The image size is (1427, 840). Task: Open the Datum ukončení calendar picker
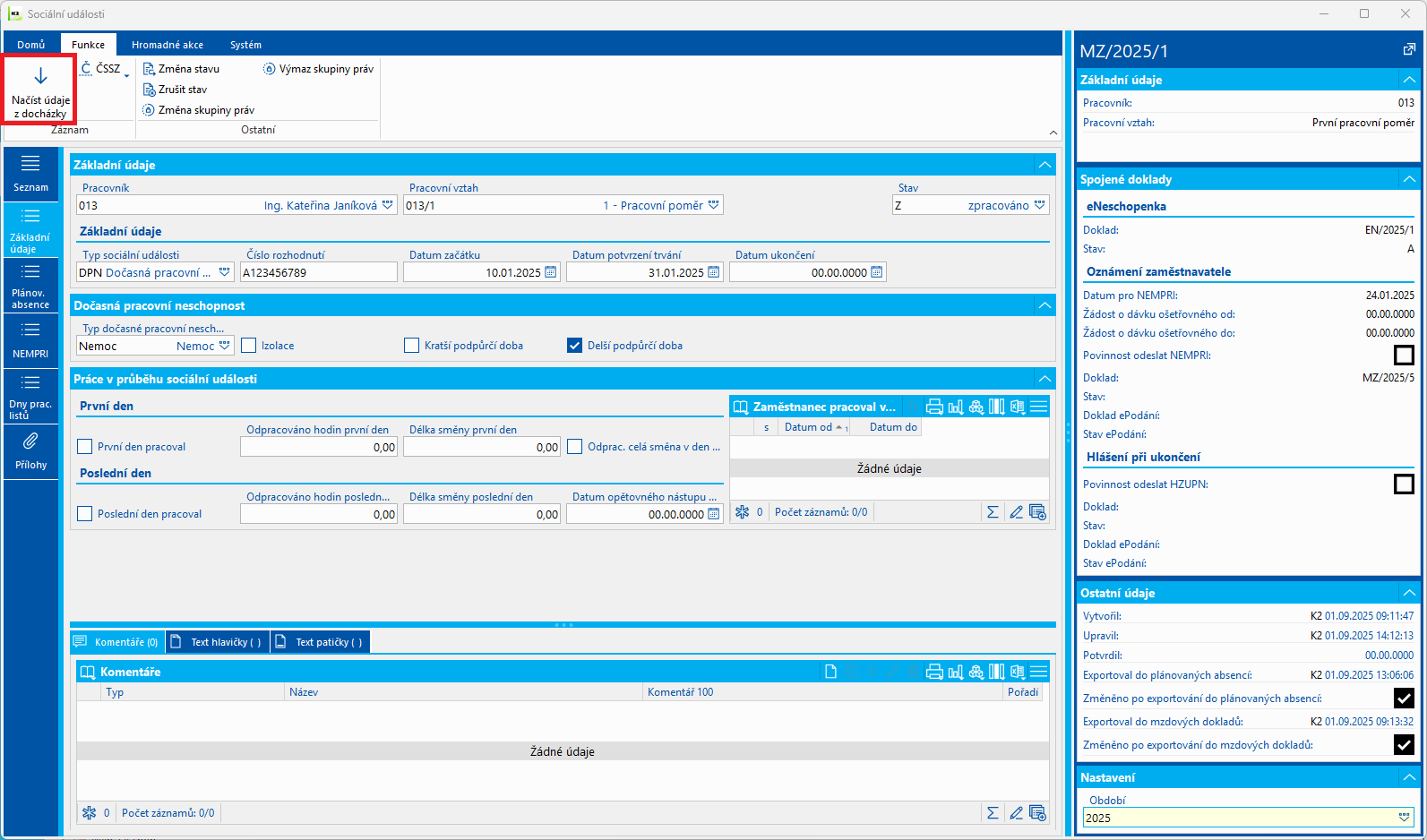(877, 272)
